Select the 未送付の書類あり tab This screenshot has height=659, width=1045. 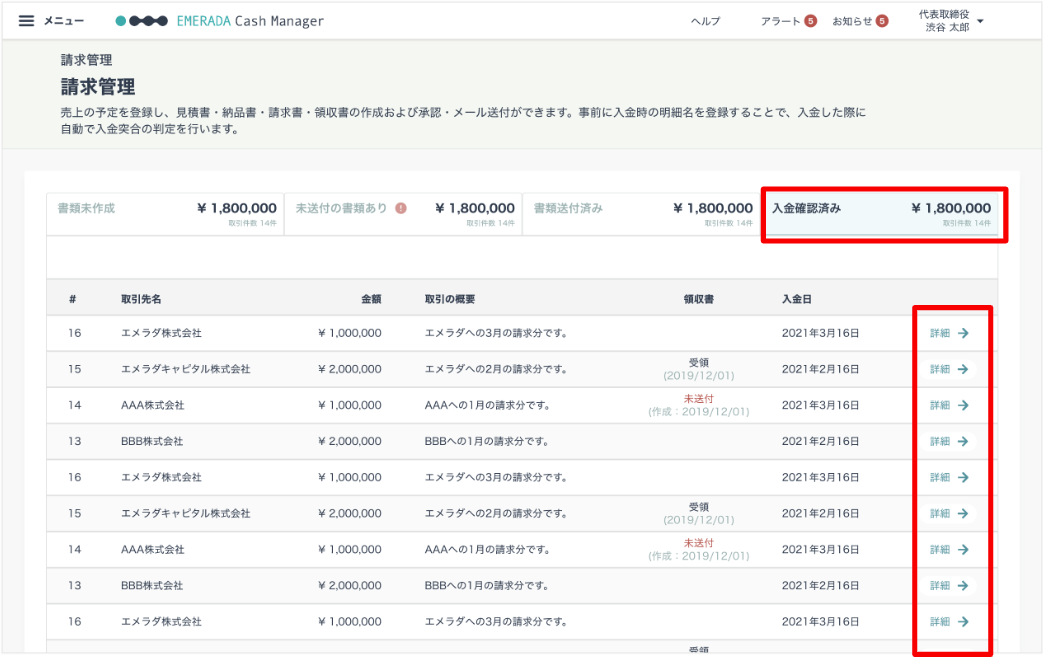(403, 214)
